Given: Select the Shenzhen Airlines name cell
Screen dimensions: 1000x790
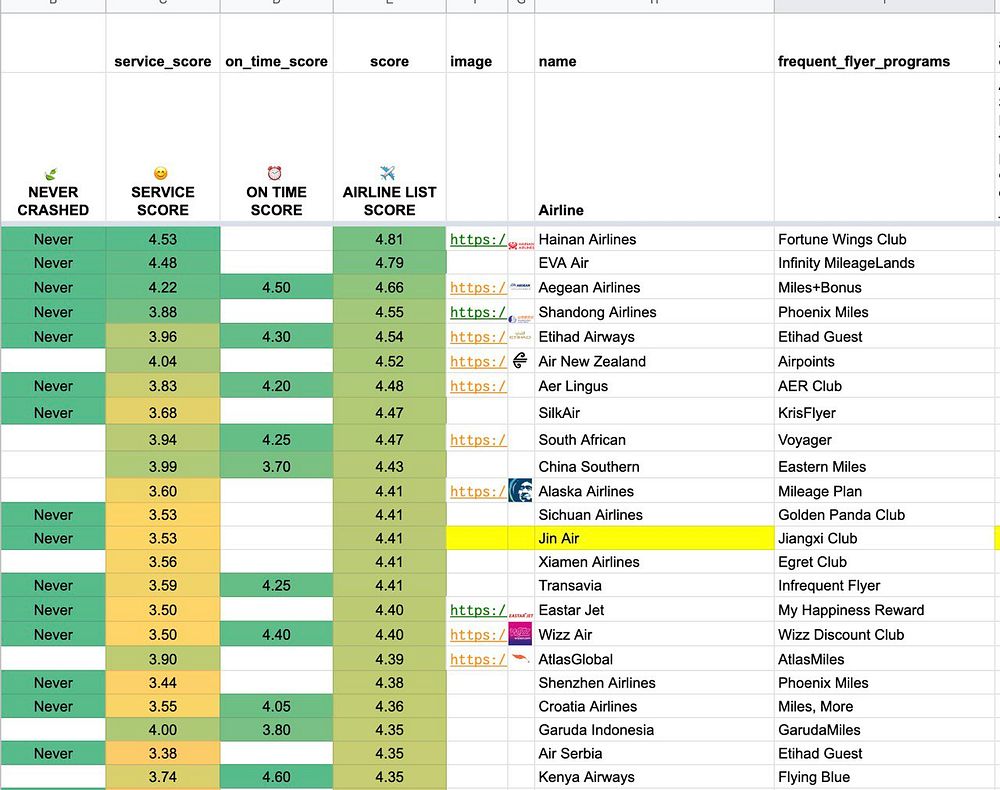Looking at the screenshot, I should (654, 683).
